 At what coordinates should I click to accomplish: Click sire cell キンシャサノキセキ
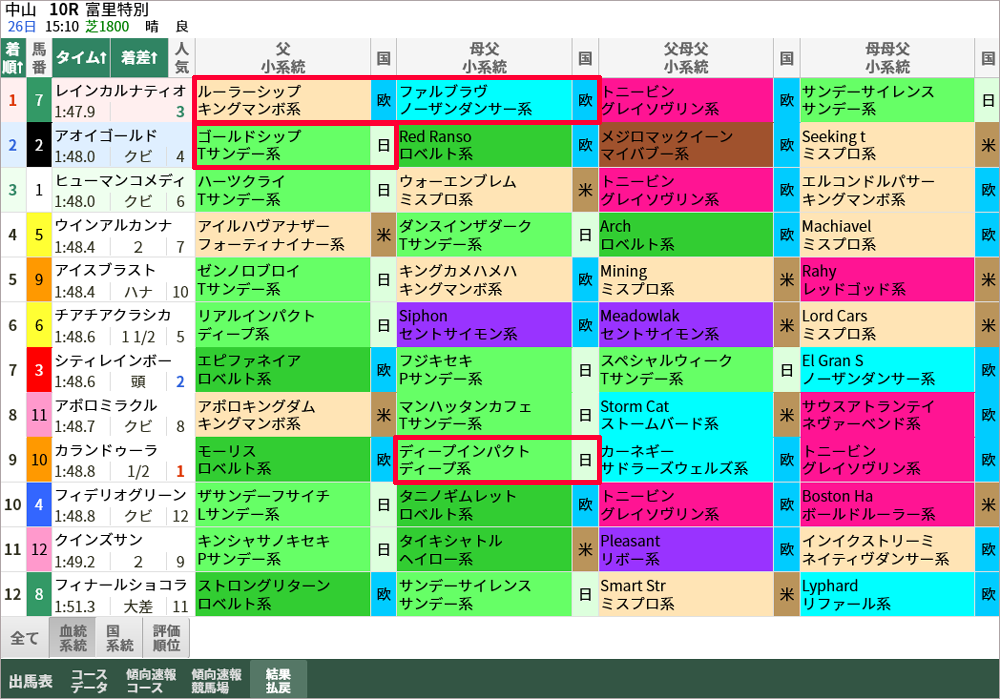click(x=283, y=549)
